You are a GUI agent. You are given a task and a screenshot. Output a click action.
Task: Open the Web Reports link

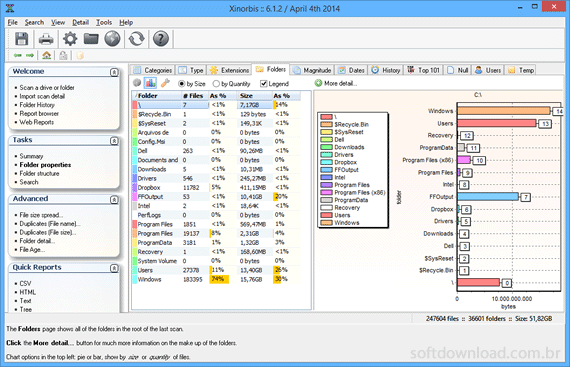(x=37, y=122)
